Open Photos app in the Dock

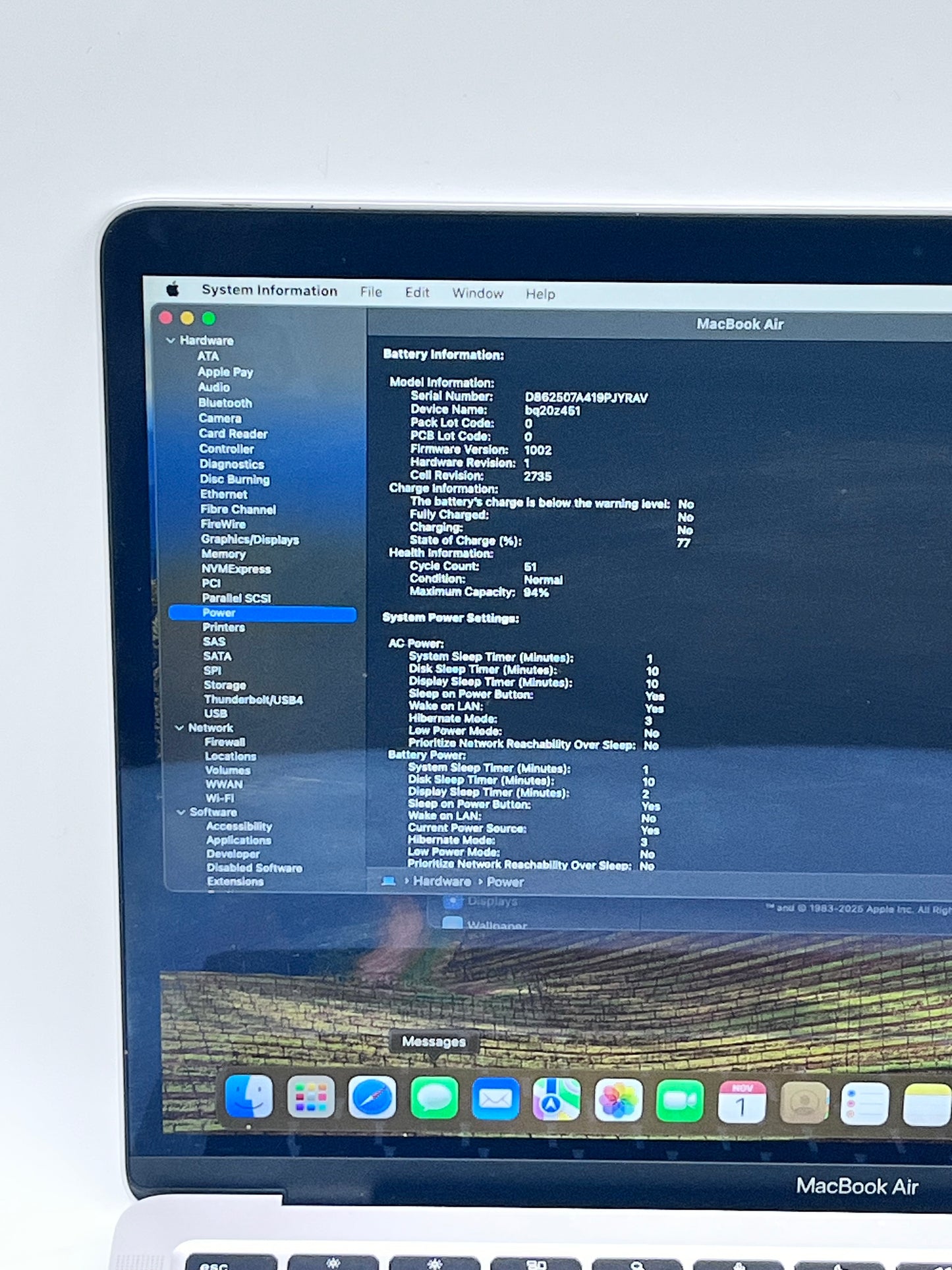click(x=618, y=1101)
